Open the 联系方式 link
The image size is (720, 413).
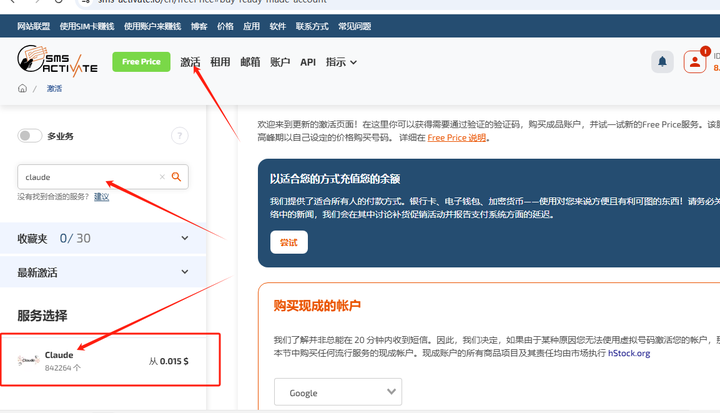(312, 26)
